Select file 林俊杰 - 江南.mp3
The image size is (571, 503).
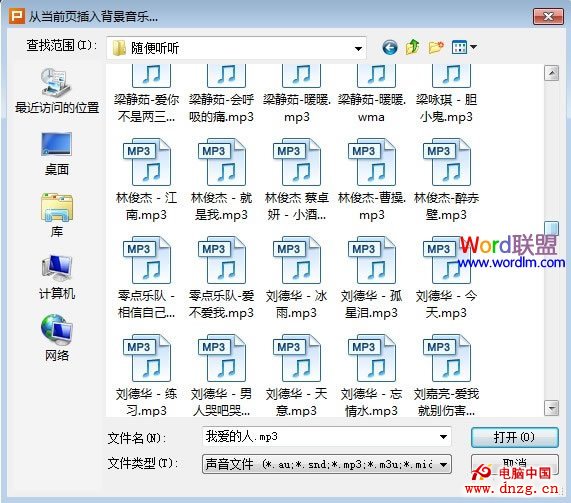point(147,180)
